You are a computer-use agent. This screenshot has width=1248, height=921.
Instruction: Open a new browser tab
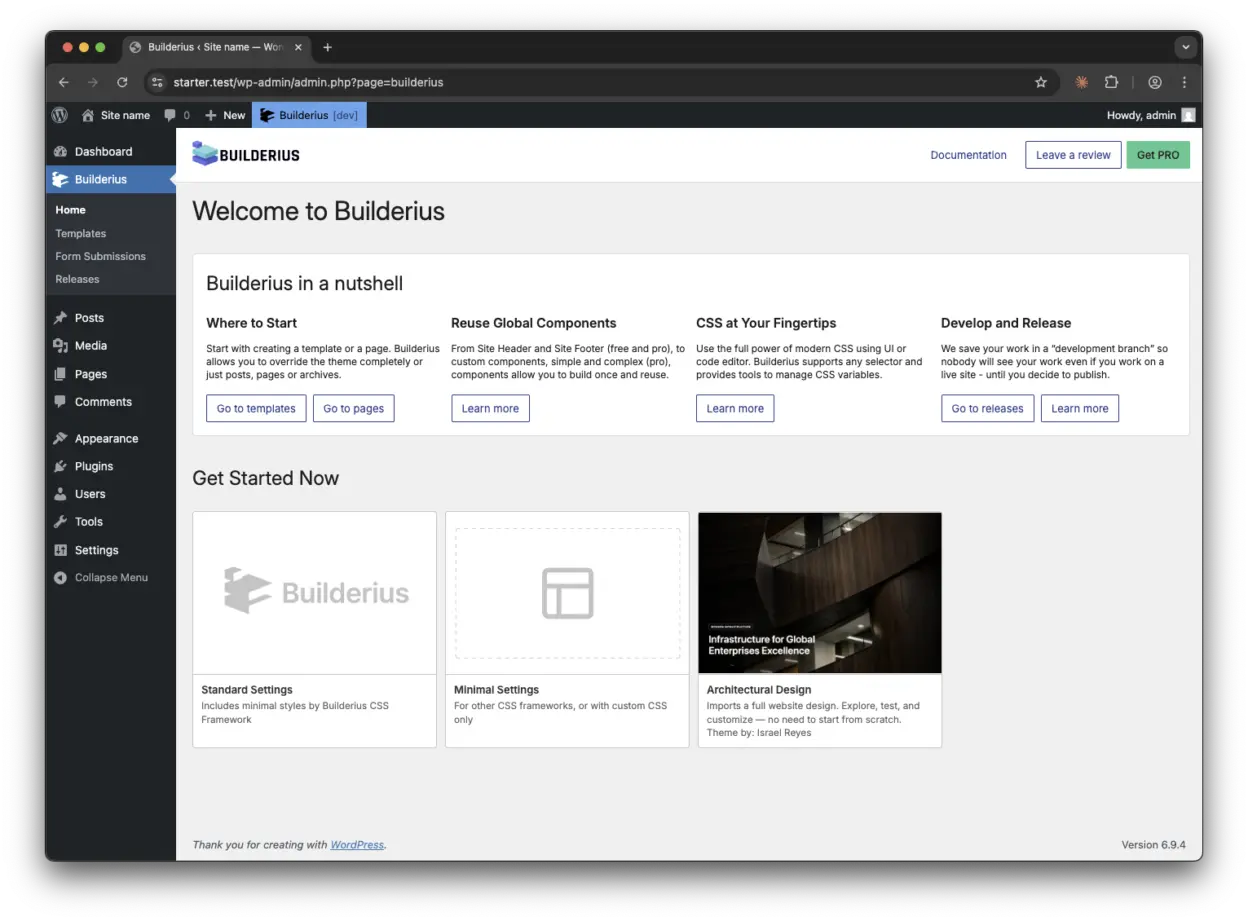coord(327,47)
